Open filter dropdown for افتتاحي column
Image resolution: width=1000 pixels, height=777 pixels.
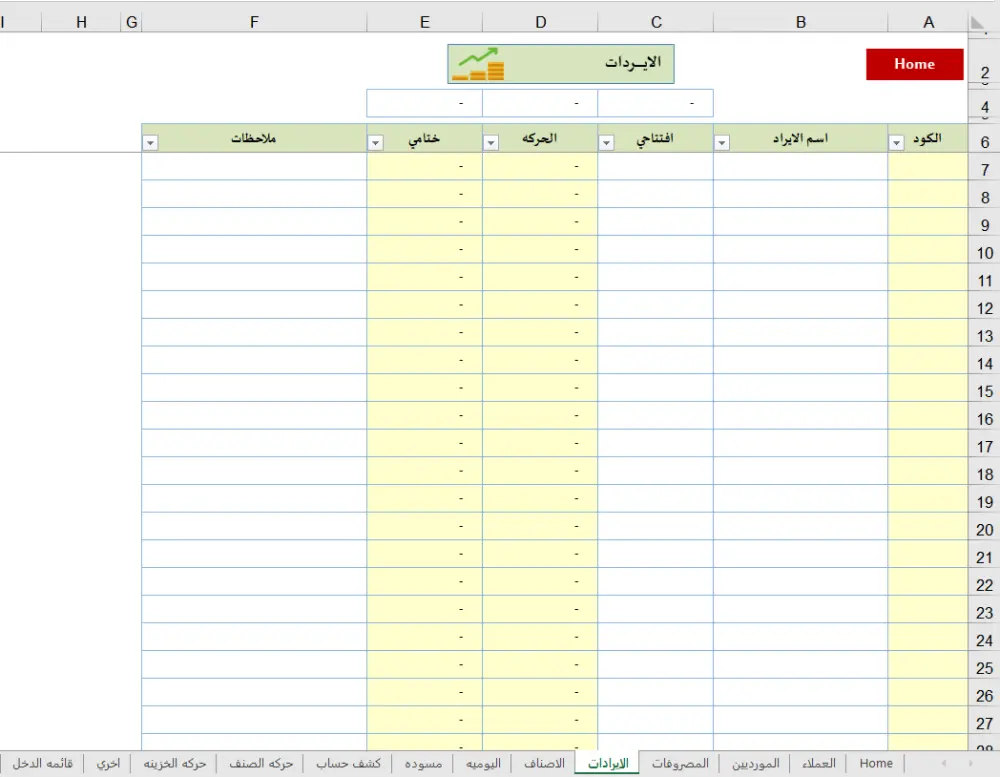tap(606, 143)
